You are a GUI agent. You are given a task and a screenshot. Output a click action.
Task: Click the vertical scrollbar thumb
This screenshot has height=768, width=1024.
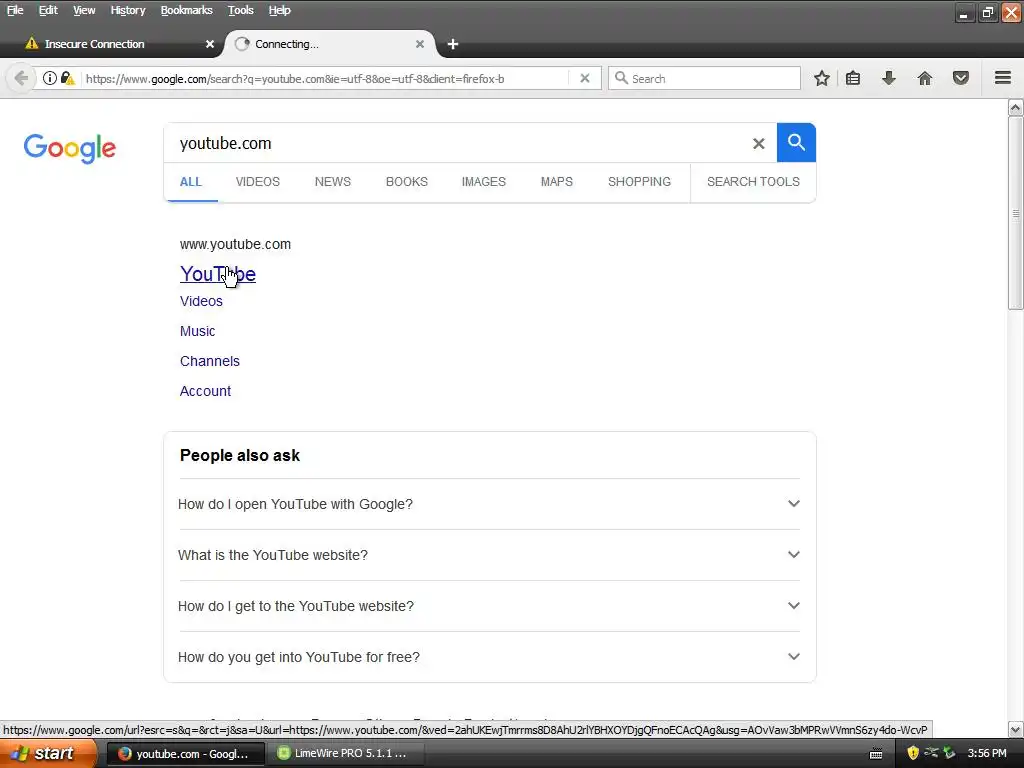click(x=1016, y=213)
